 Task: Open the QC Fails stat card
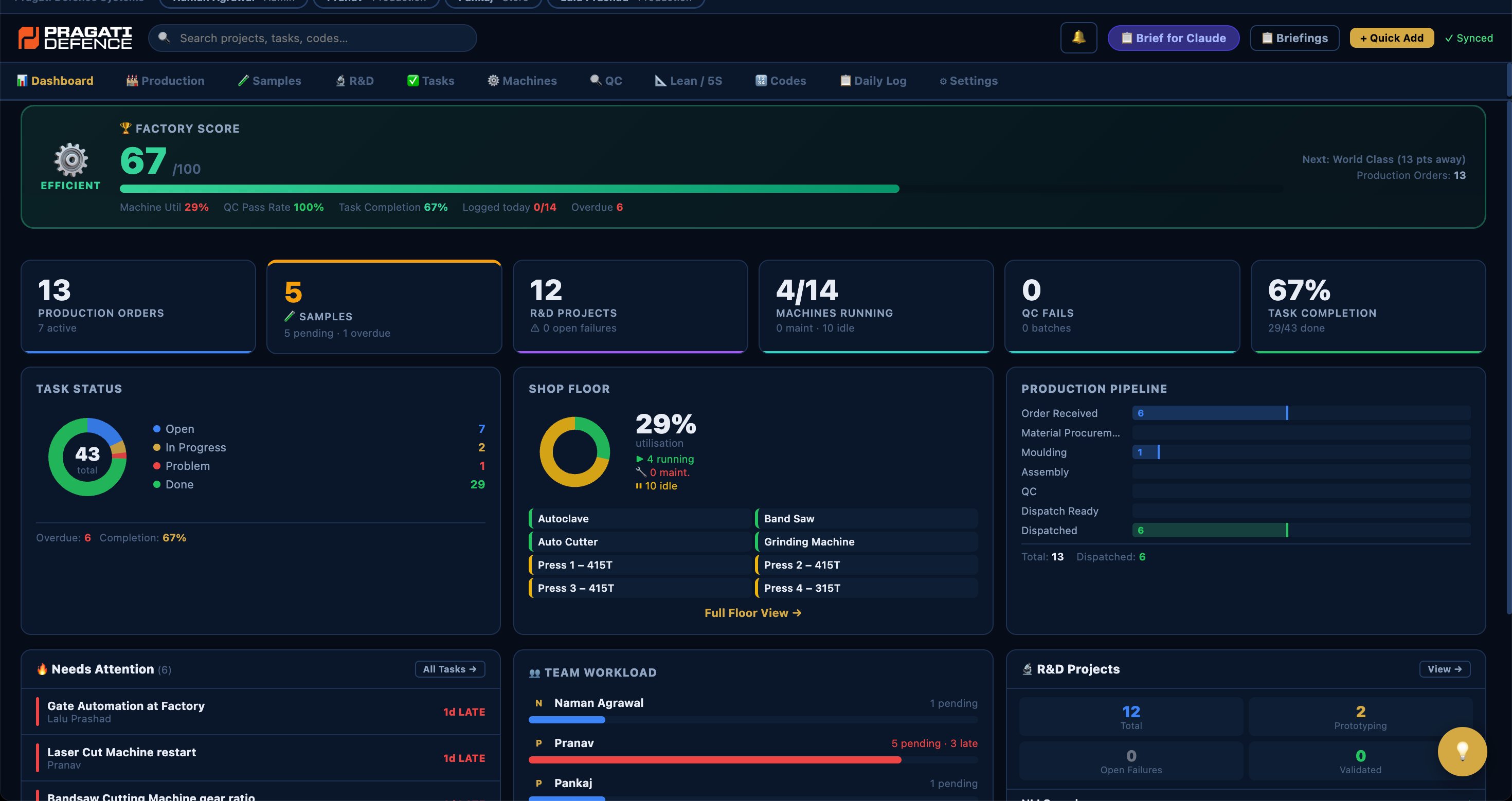(1122, 306)
